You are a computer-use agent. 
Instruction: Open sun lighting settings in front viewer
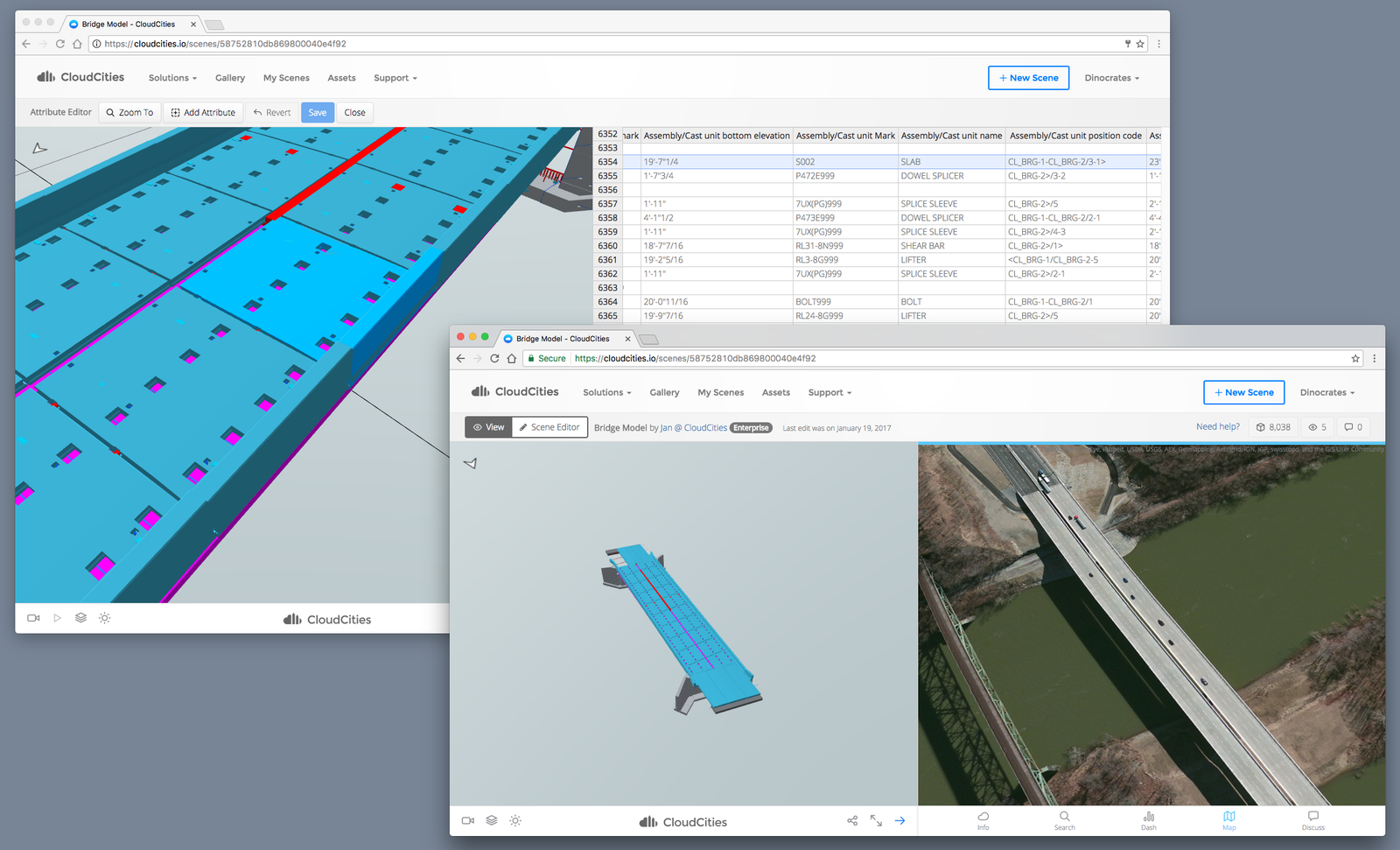[x=515, y=820]
